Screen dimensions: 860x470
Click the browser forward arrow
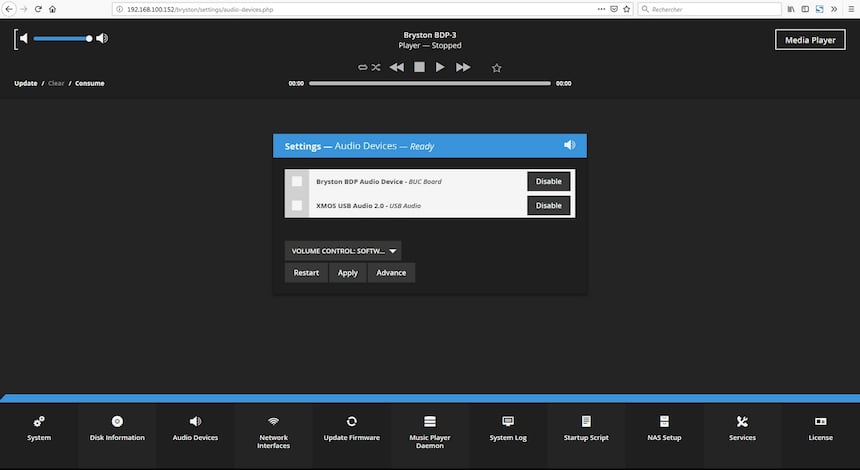coord(24,9)
